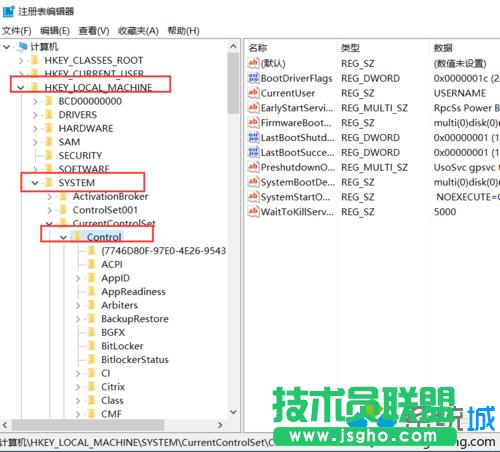Select the AppReadiness key

(x=133, y=292)
